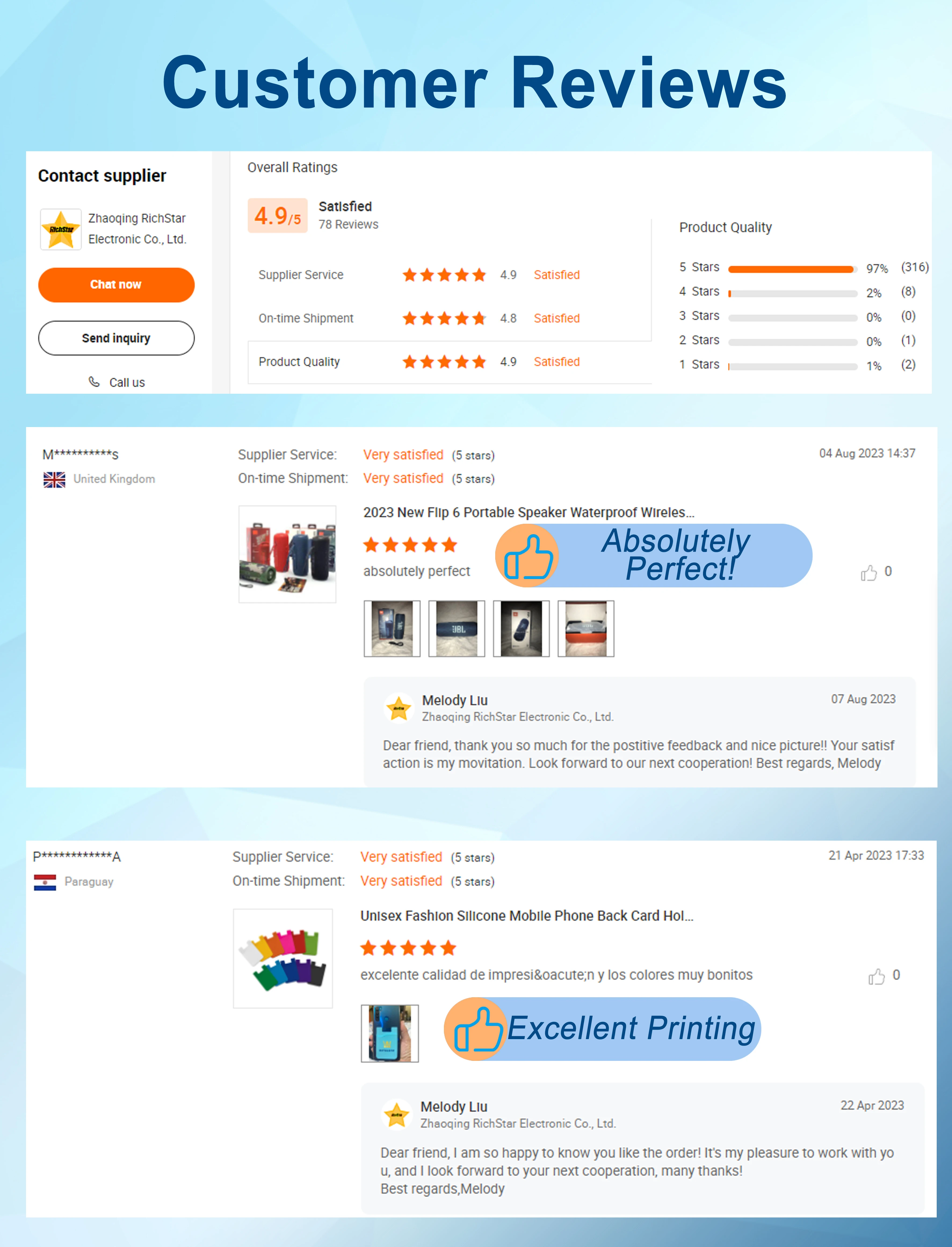Open the Silicone Phone Card Holder product link

(x=527, y=916)
